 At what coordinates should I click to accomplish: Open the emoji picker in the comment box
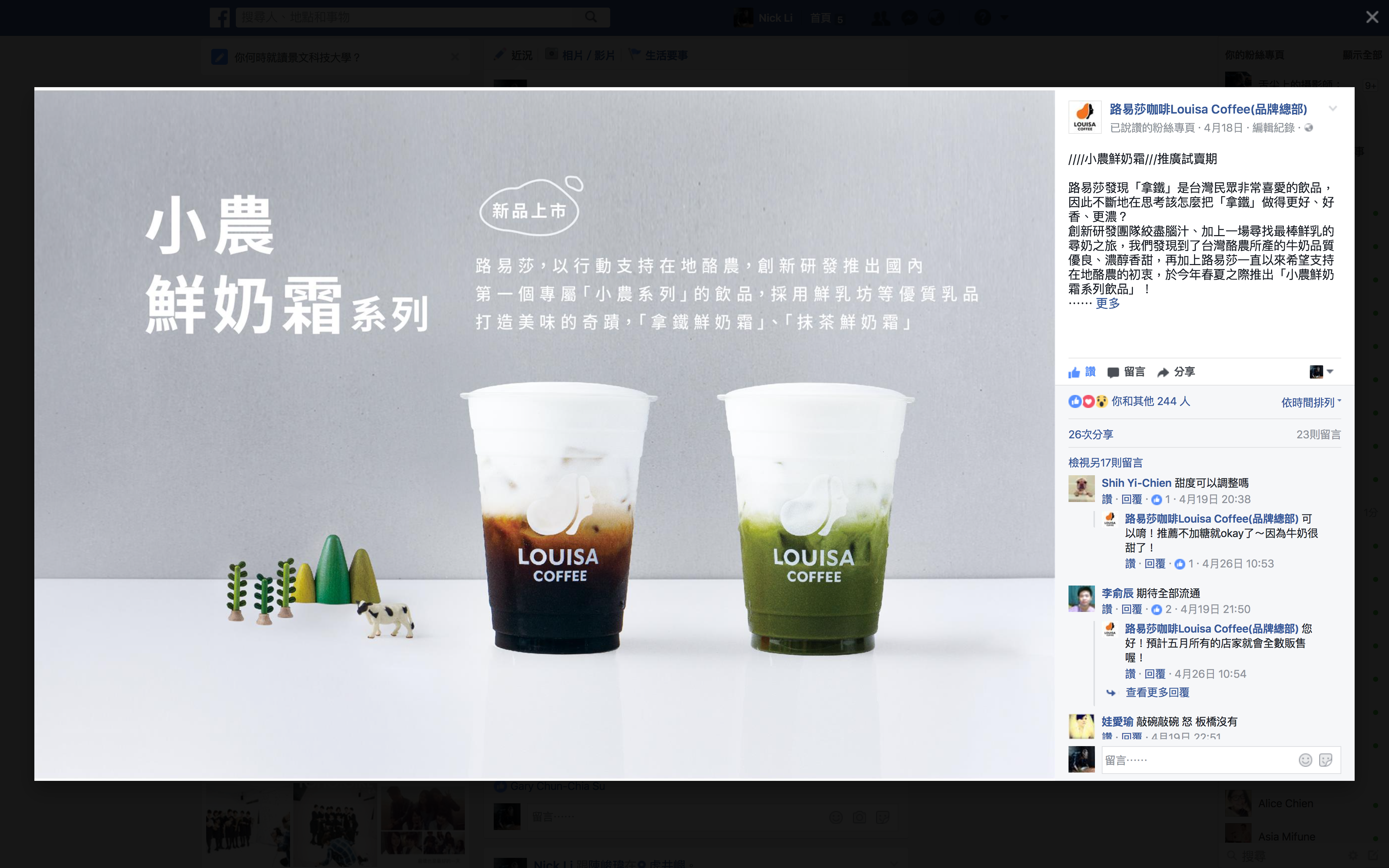point(1305,760)
